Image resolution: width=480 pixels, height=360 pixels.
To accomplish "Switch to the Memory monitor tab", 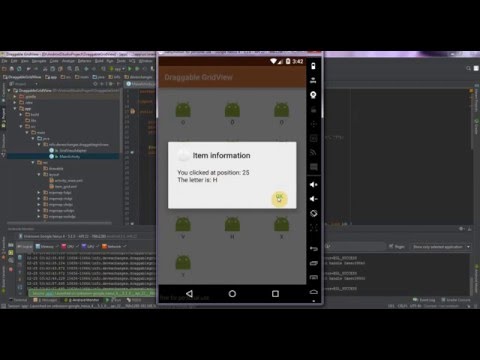I will tap(45, 247).
